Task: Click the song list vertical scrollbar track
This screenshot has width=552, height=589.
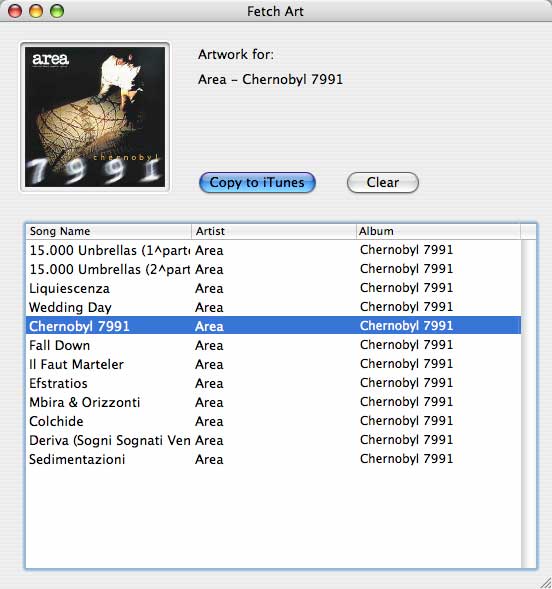Action: 529,404
